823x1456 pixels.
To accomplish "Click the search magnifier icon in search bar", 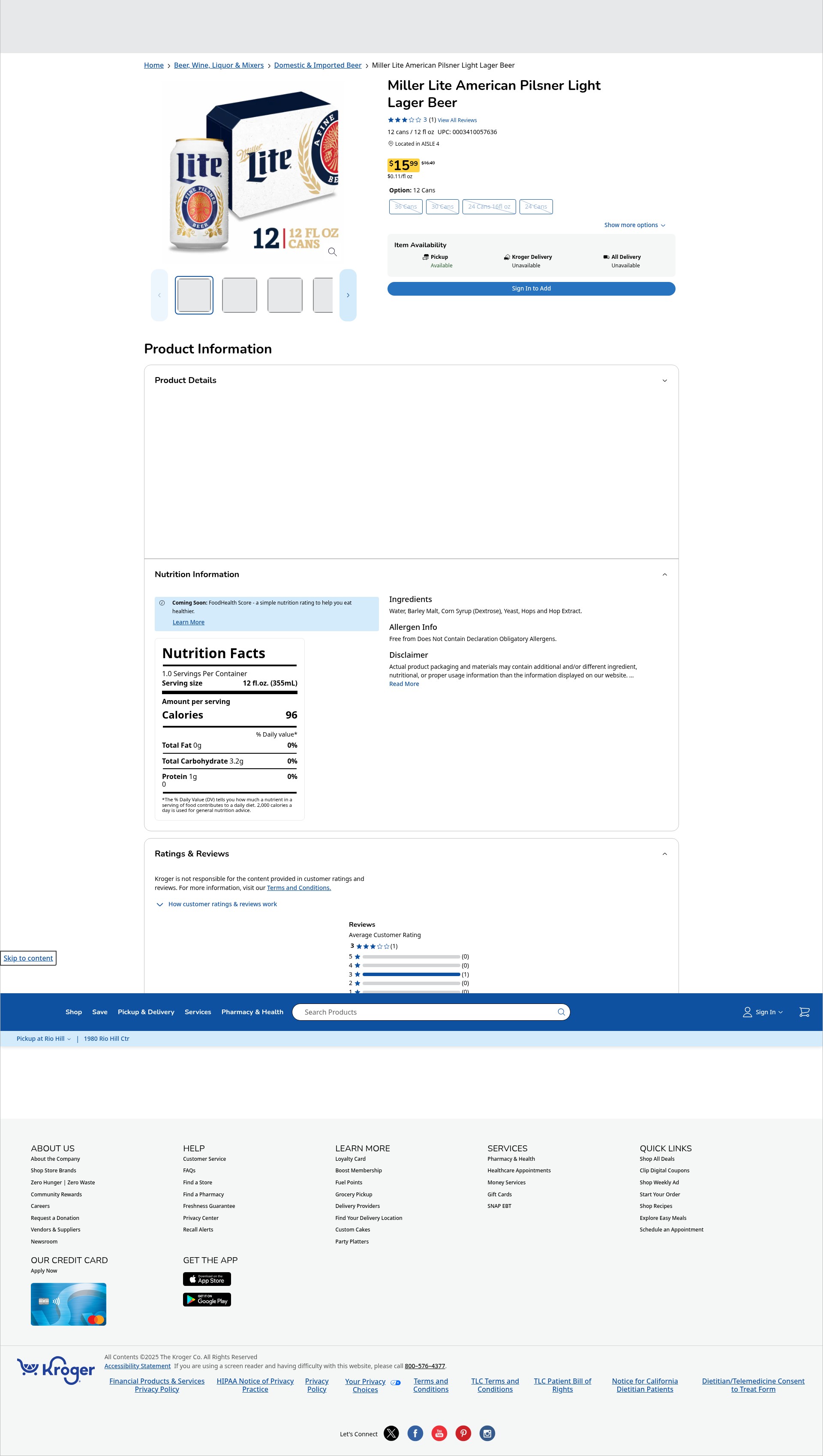I will 561,1012.
